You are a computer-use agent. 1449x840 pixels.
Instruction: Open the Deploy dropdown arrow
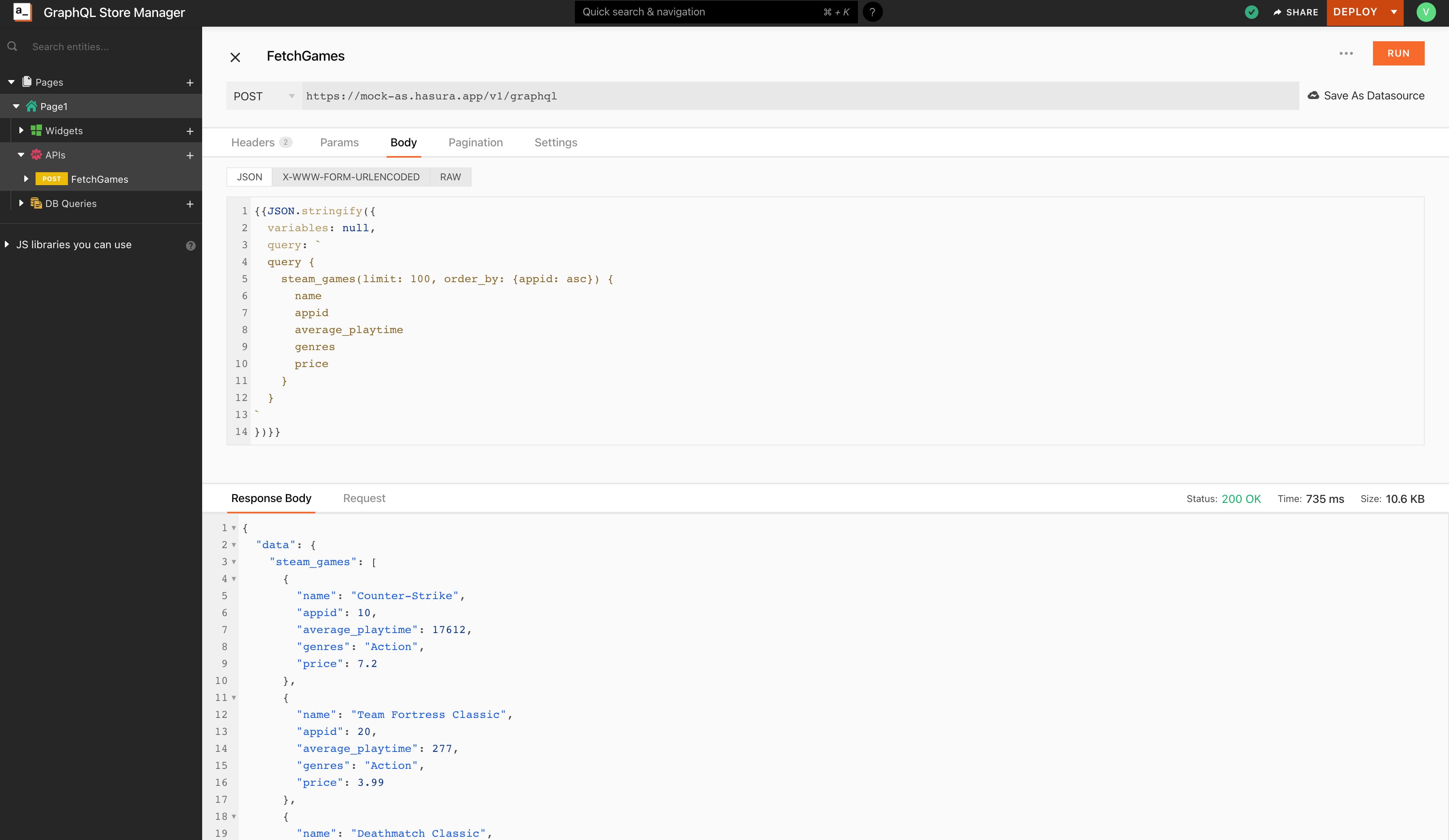click(x=1394, y=12)
